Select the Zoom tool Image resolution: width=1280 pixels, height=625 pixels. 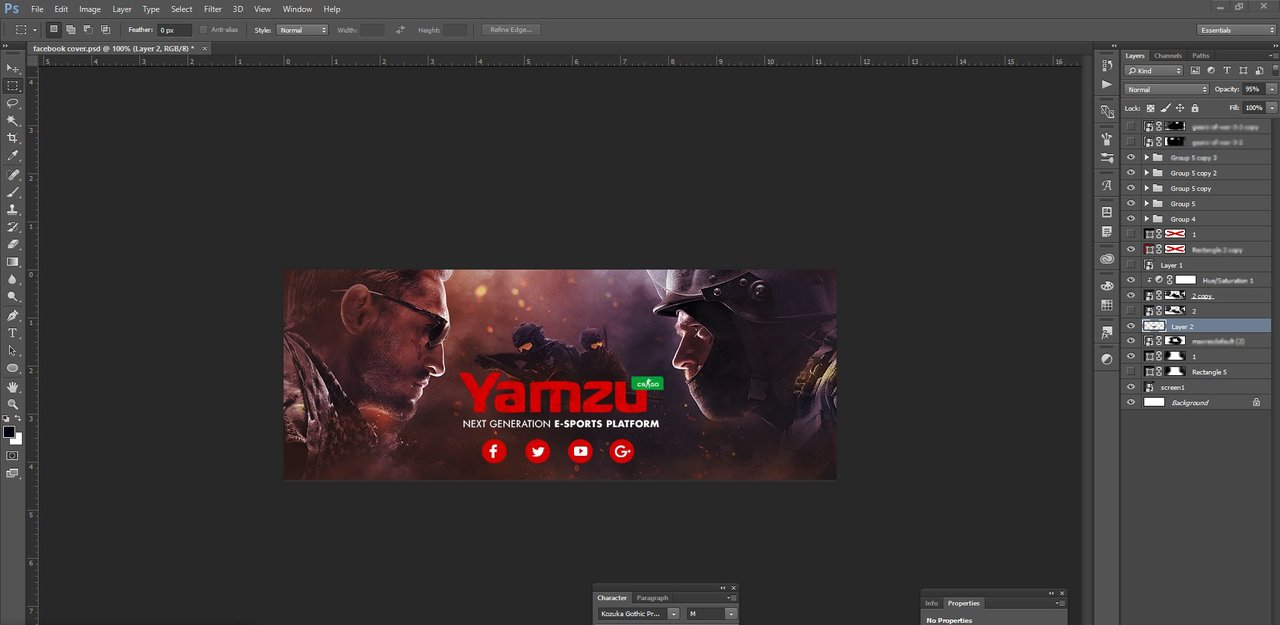13,404
